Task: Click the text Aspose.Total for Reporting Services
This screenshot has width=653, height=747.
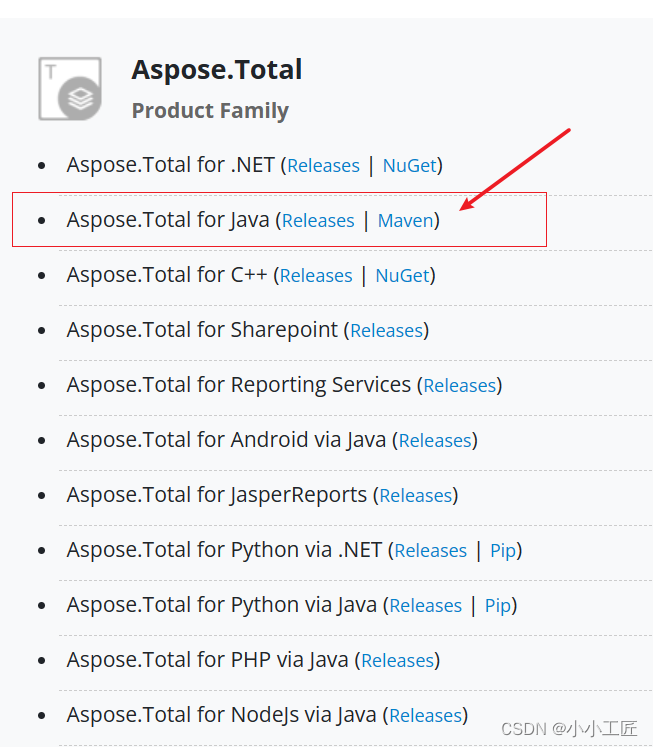Action: 239,385
